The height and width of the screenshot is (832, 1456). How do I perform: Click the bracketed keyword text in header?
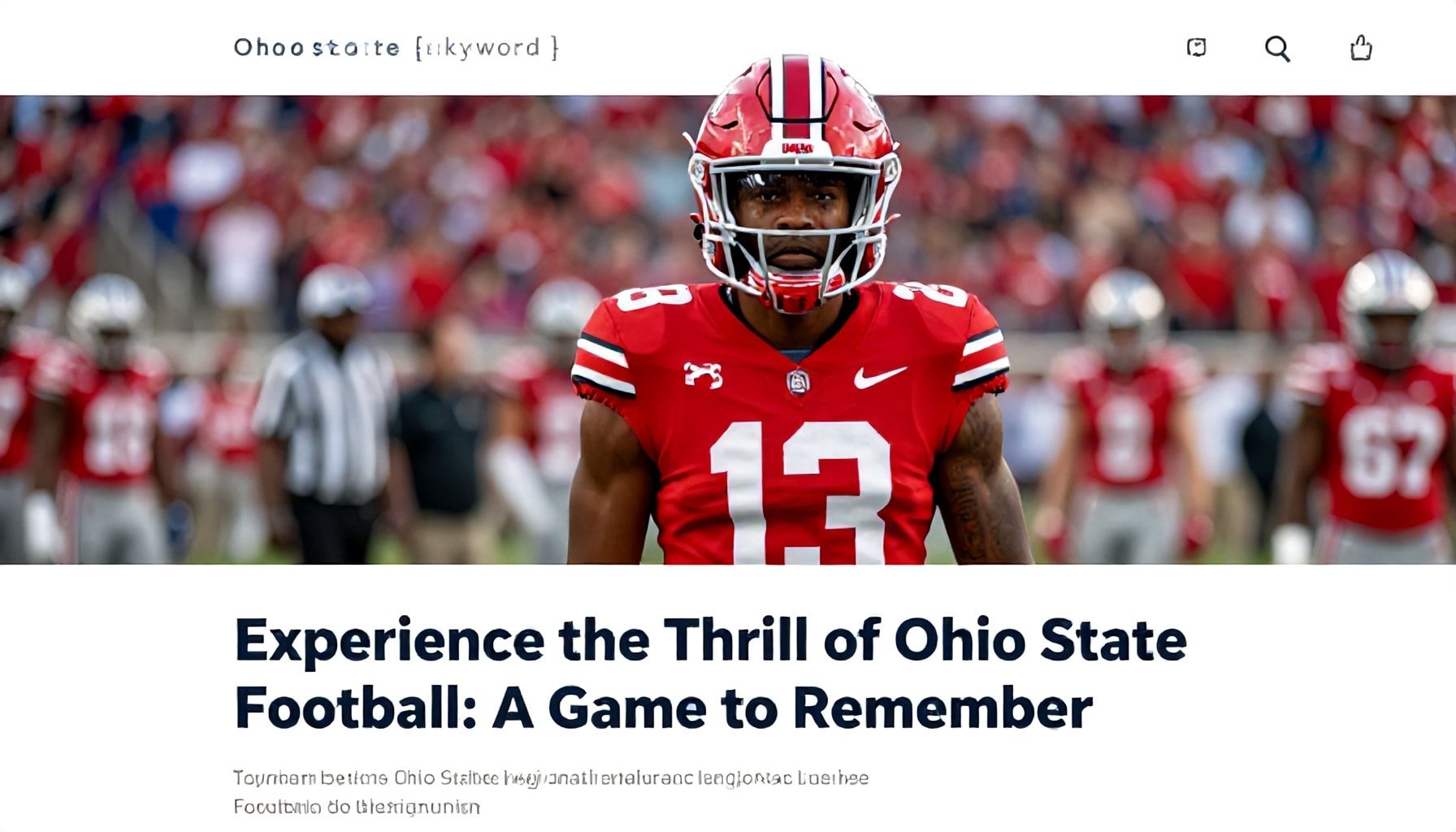point(487,48)
